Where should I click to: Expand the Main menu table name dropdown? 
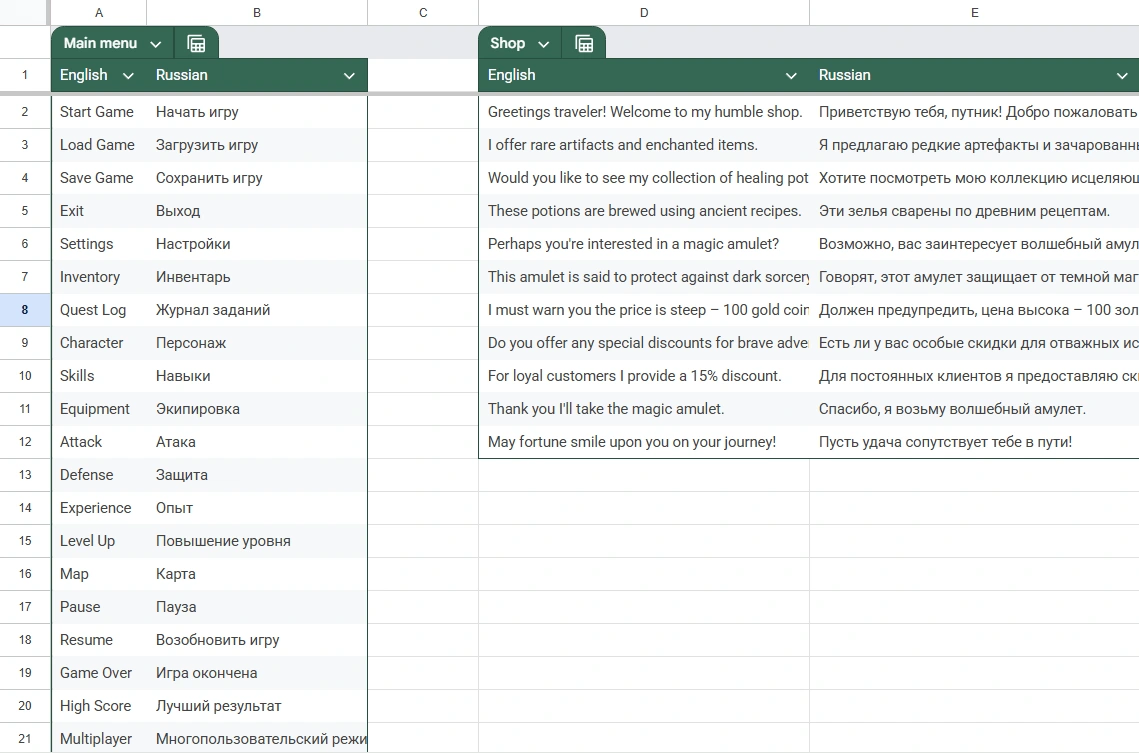pyautogui.click(x=155, y=44)
